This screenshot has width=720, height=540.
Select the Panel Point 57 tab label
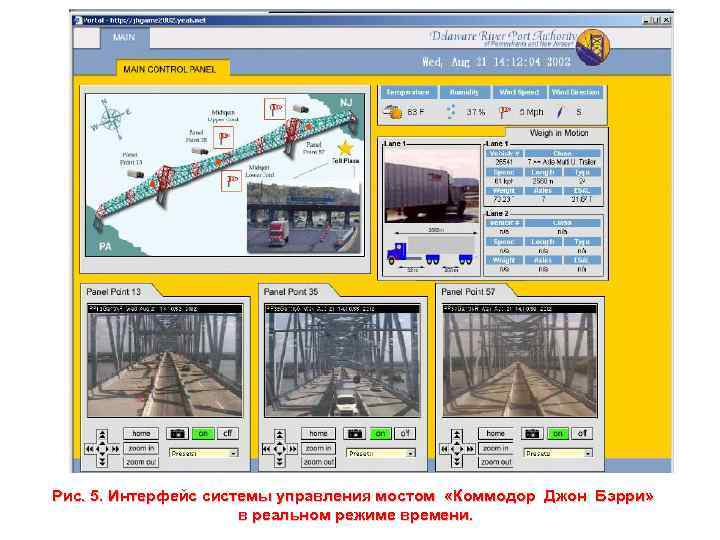(468, 292)
